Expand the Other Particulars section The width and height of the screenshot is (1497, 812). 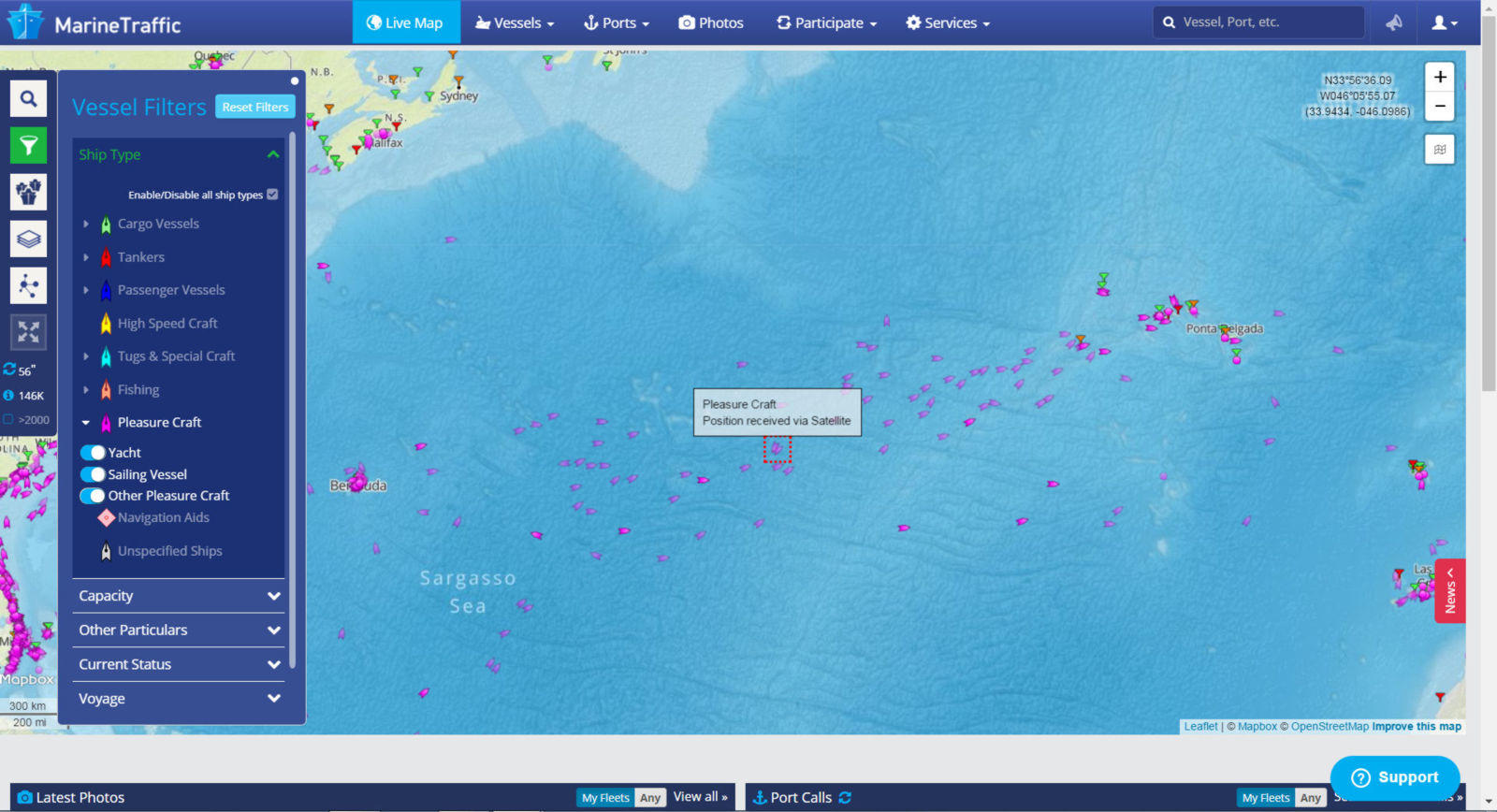178,631
